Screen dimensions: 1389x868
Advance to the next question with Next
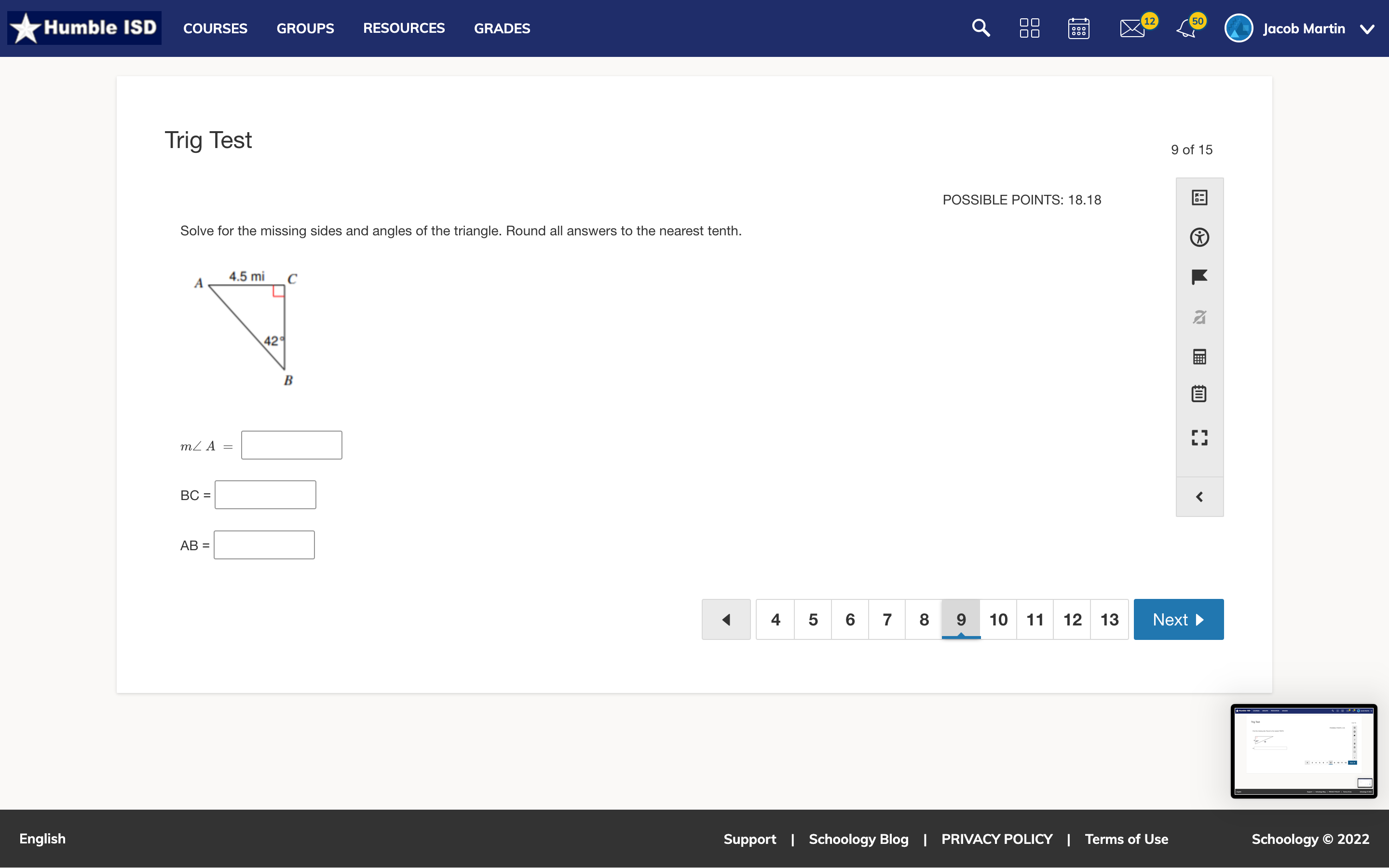coord(1178,620)
